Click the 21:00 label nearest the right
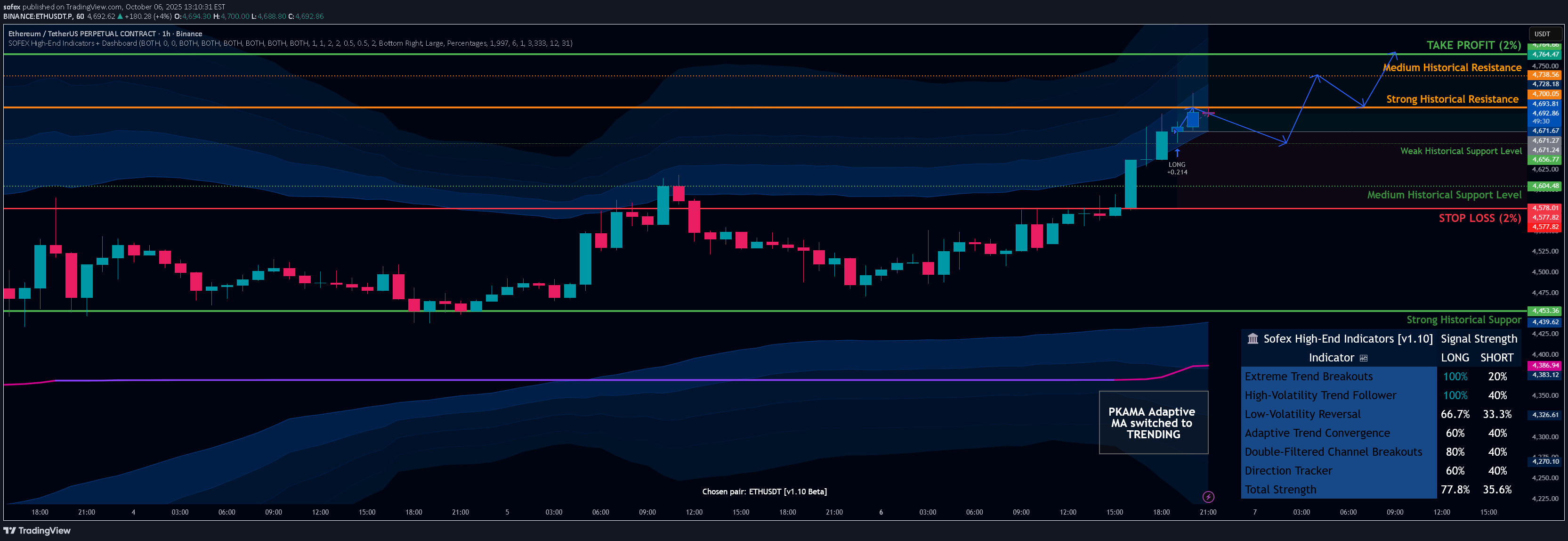This screenshot has width=1568, height=541. point(1208,512)
